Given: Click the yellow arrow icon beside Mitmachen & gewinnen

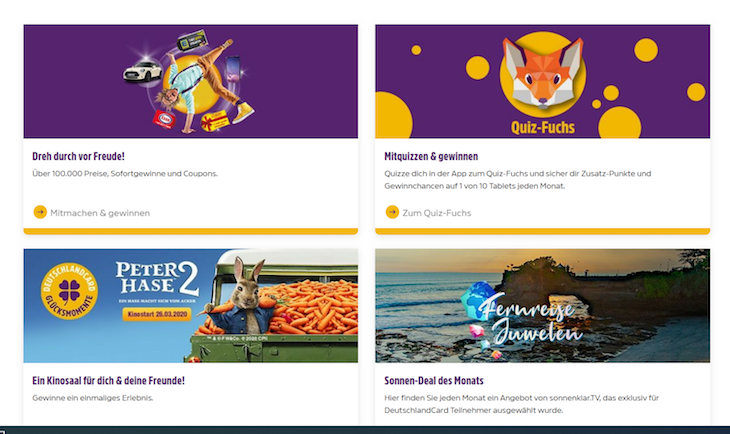Looking at the screenshot, I should [40, 212].
